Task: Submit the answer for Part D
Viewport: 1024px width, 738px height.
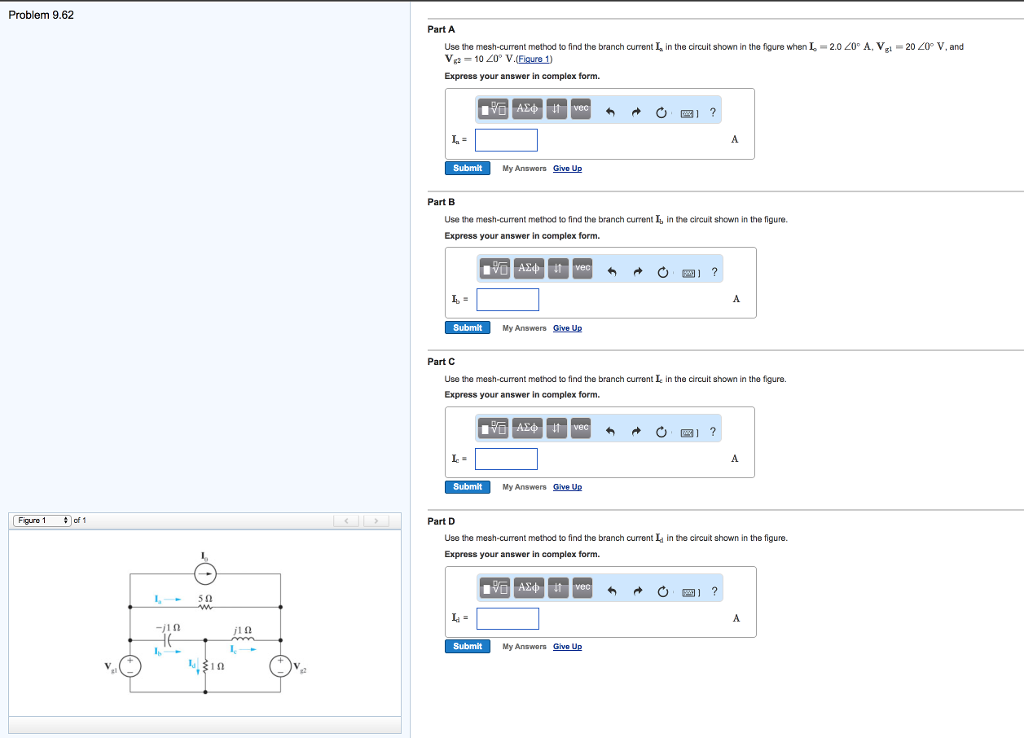Action: (466, 646)
